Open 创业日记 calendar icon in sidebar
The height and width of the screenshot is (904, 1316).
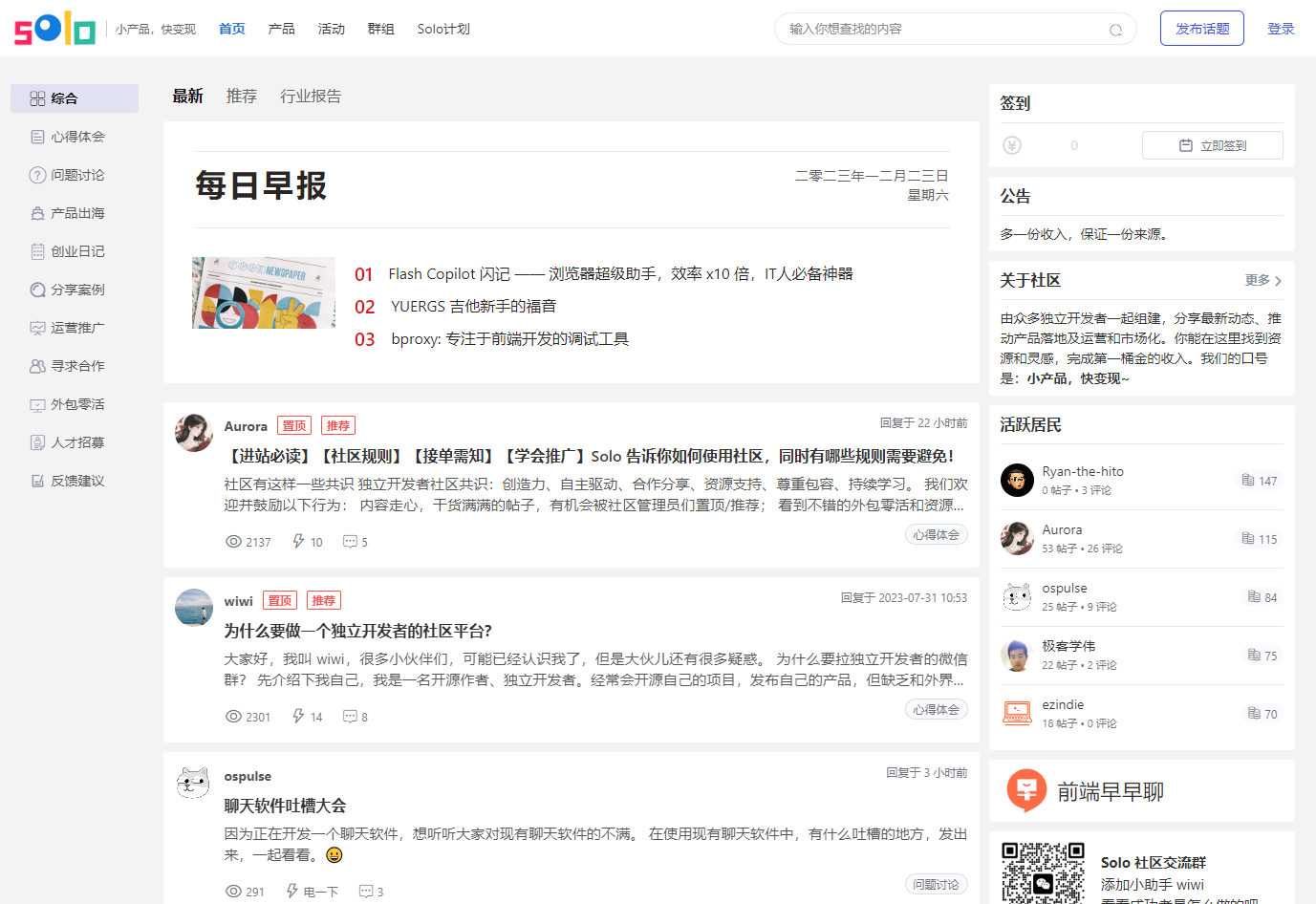pos(37,251)
